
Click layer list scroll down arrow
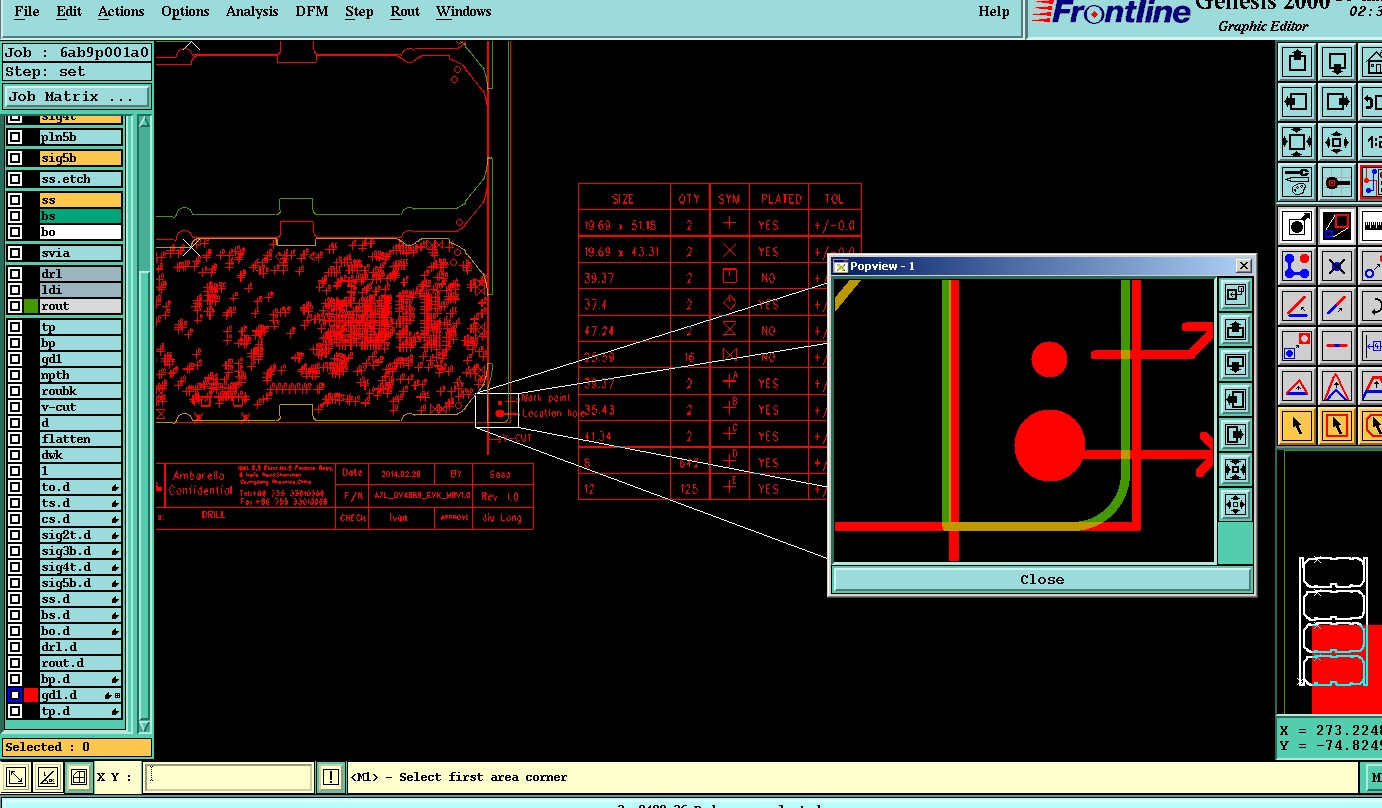click(143, 726)
